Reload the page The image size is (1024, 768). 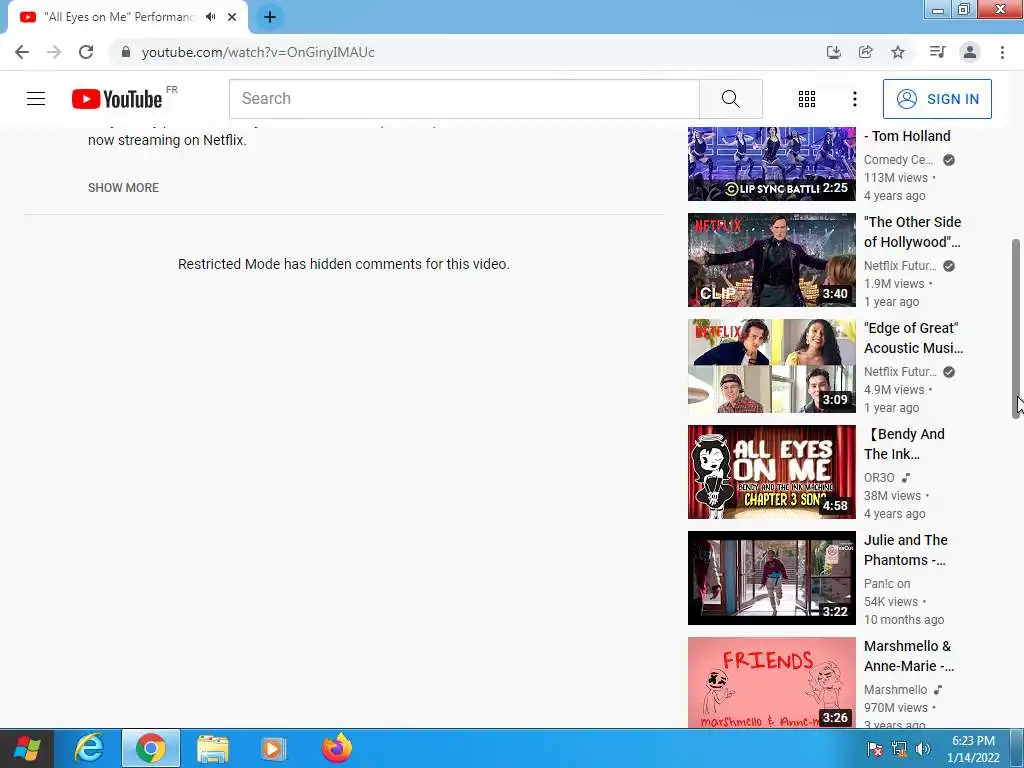(x=86, y=52)
